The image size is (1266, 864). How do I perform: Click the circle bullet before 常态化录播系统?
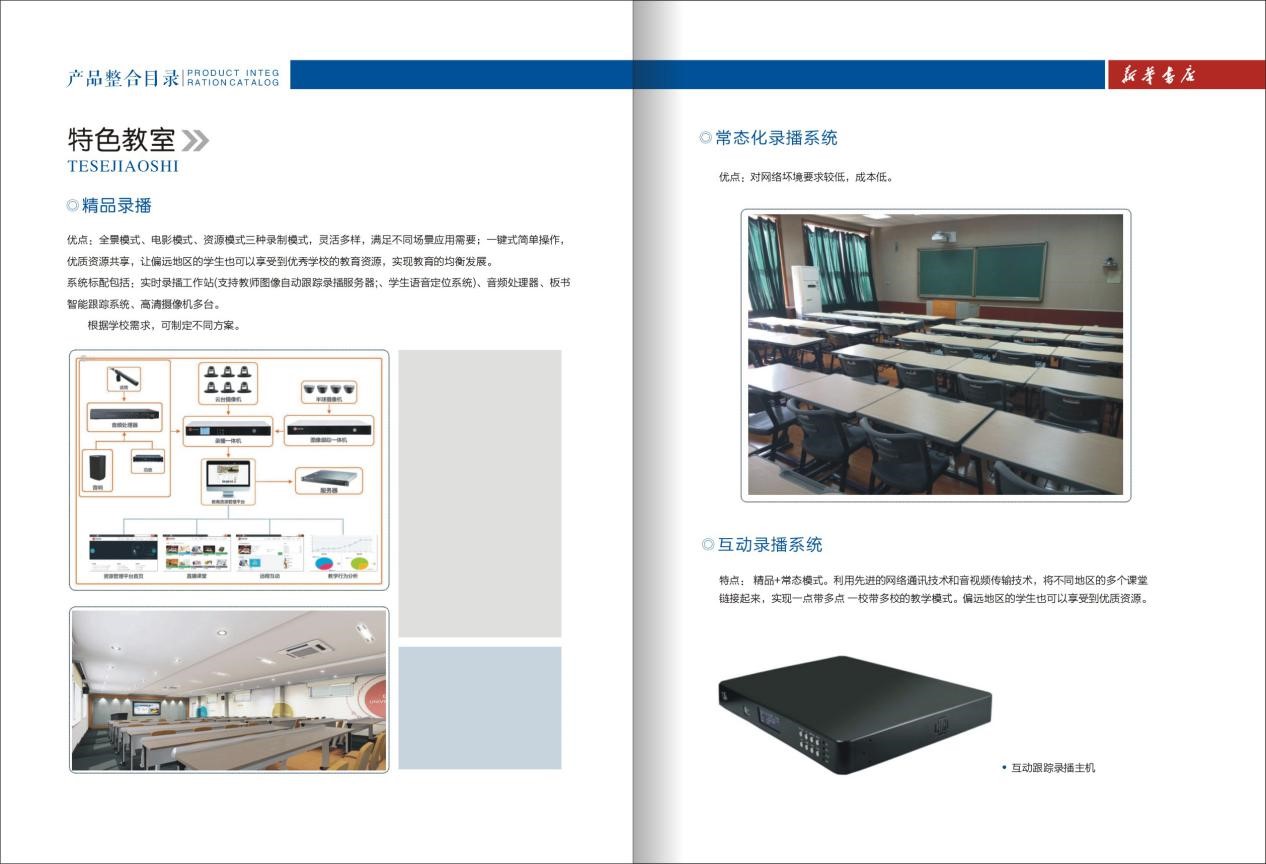pos(705,138)
